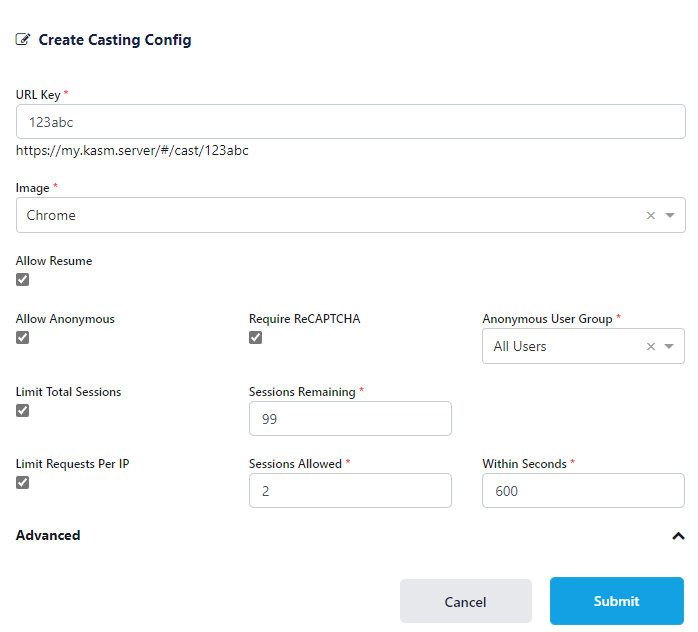Screen dimensions: 698x632
Task: Click the Chrome value in Image selector
Action: [52, 215]
